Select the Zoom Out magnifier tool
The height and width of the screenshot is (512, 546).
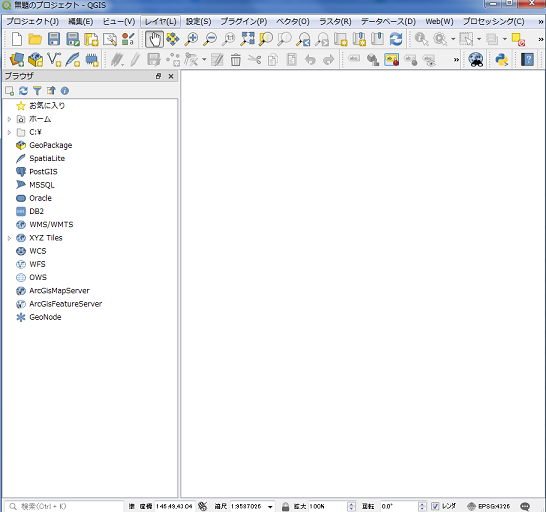[210, 39]
